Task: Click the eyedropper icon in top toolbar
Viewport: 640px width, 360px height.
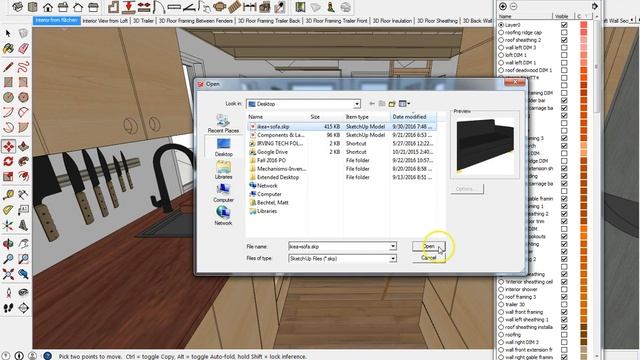Action: [x=280, y=7]
